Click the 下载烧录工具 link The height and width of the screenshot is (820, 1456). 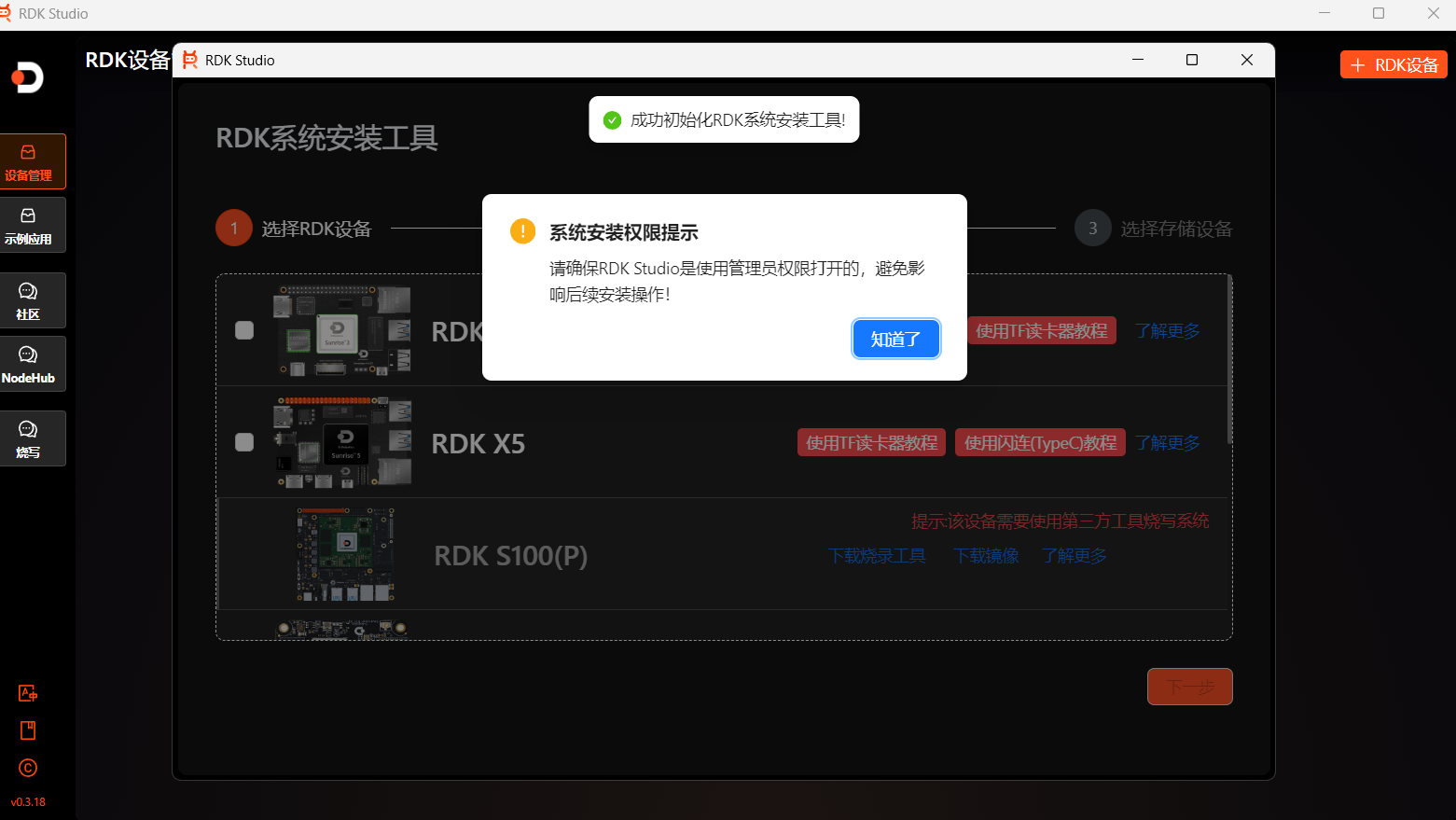[877, 556]
